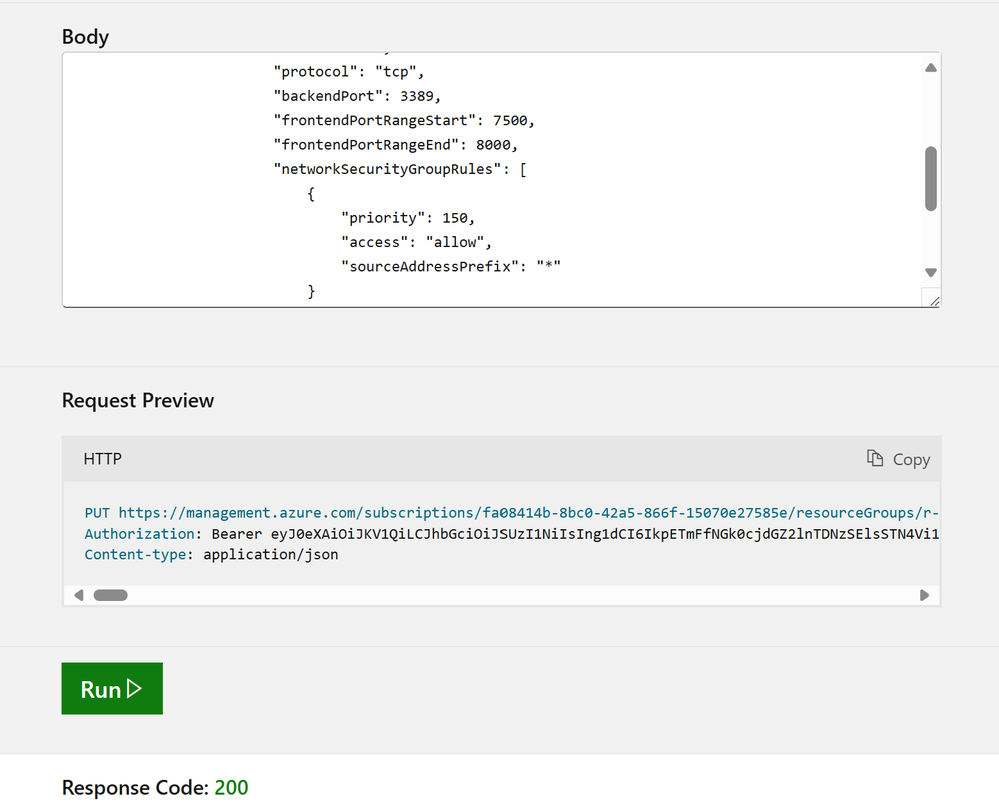Screen dimensions: 999x807
Task: Click the Body vertical scrollbar thumb
Action: 931,178
